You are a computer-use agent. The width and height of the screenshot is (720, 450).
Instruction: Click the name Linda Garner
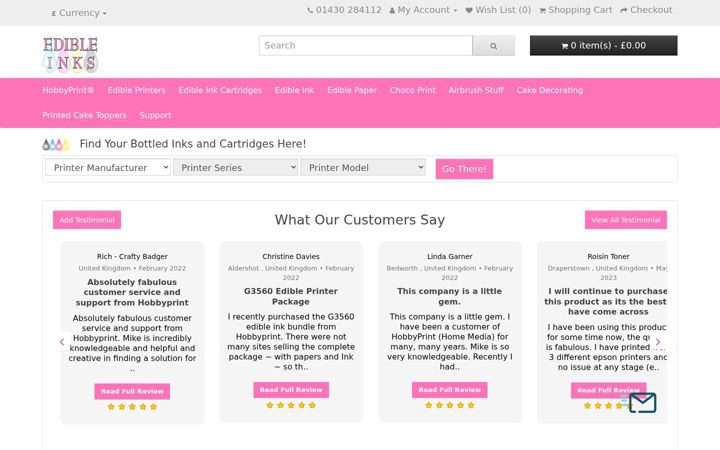pyautogui.click(x=450, y=257)
